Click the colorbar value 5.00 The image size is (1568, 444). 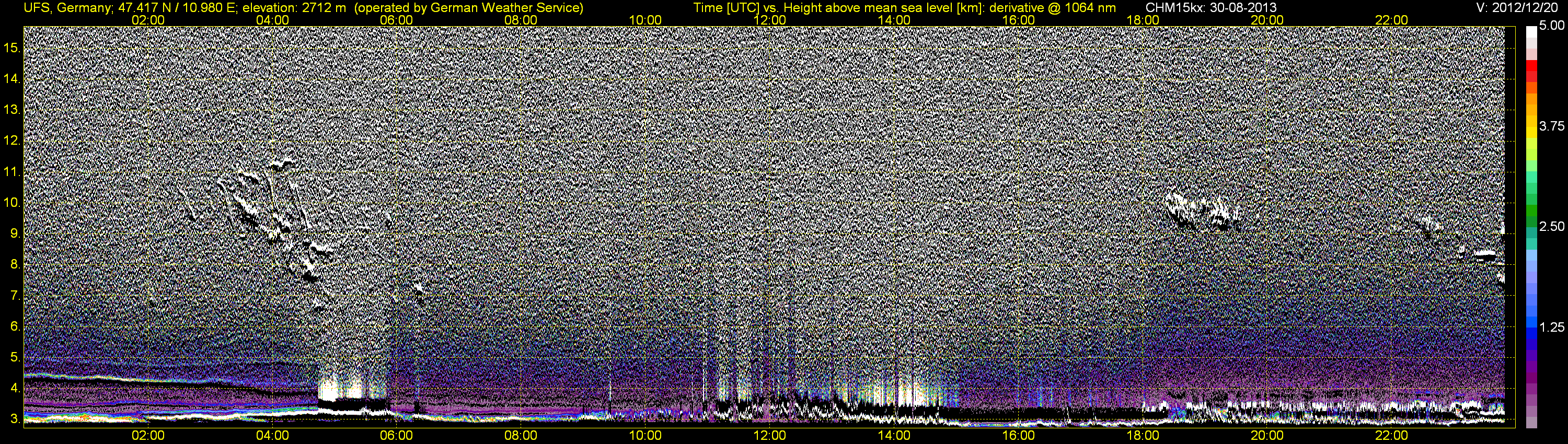(1552, 26)
